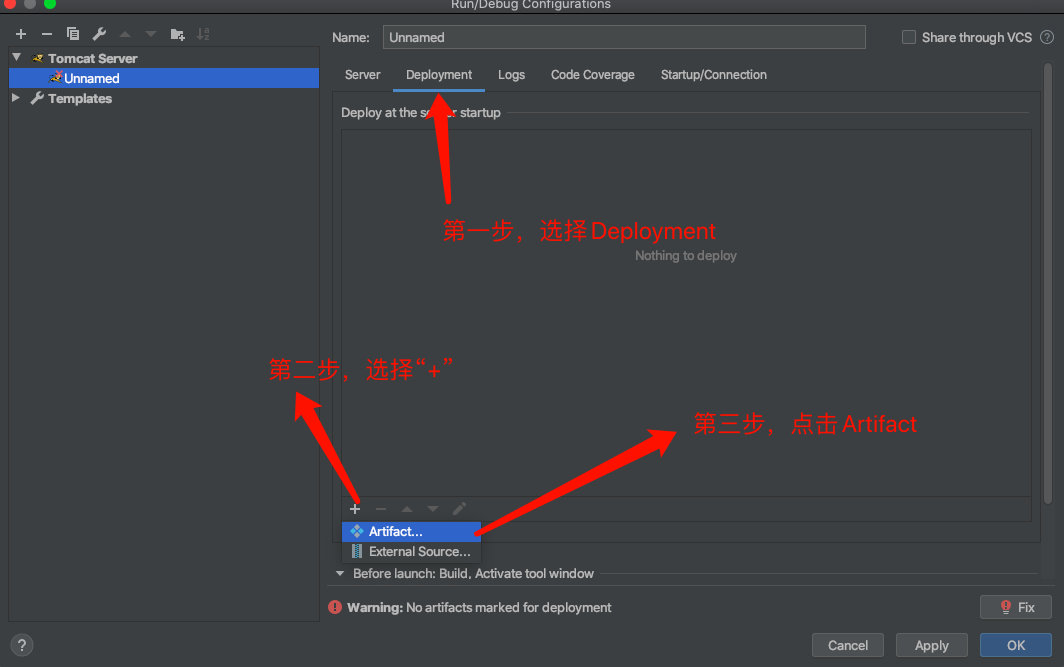The image size is (1064, 667).
Task: Click the Fix button
Action: [x=1016, y=607]
